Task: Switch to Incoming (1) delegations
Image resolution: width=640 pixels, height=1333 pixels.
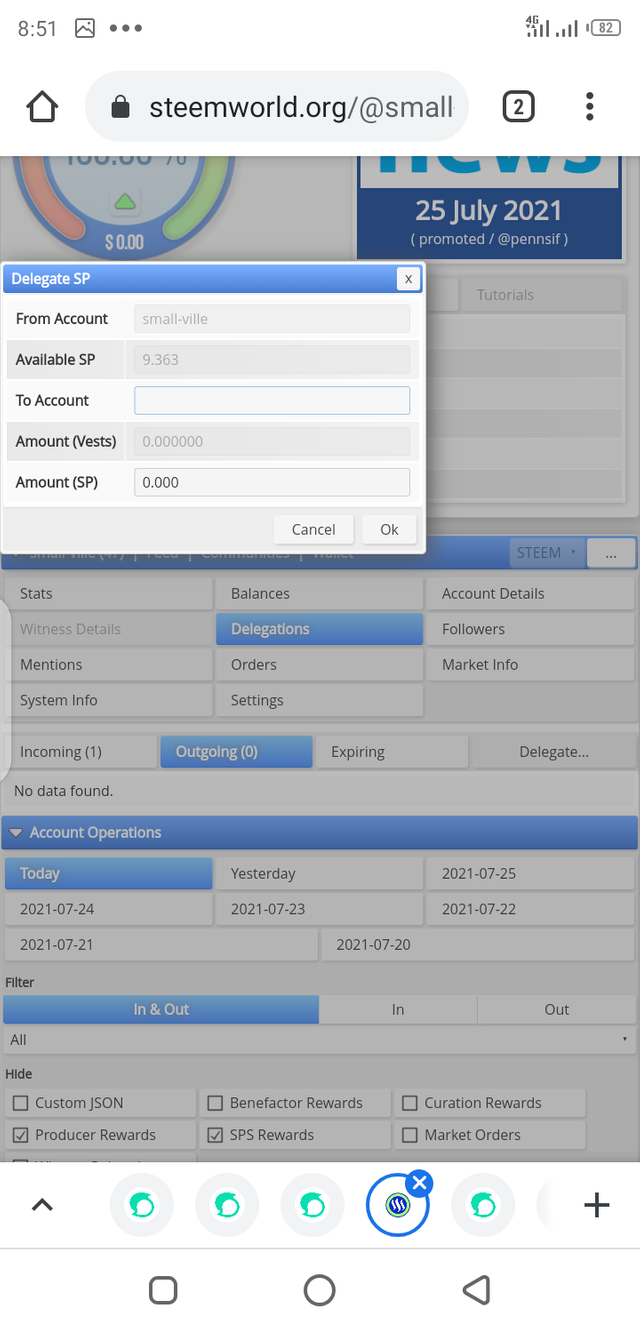Action: (81, 752)
